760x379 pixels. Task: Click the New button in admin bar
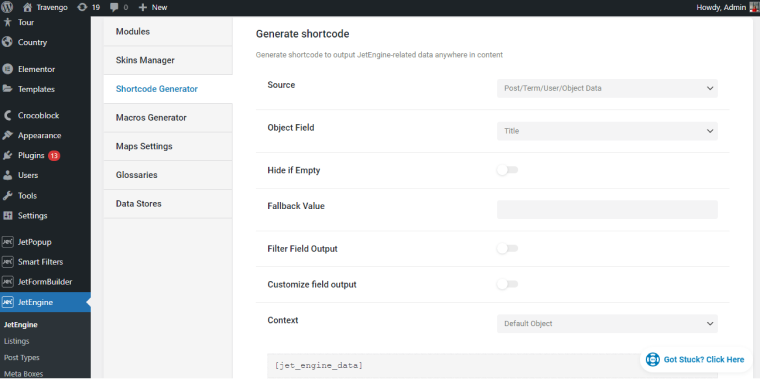[153, 7]
